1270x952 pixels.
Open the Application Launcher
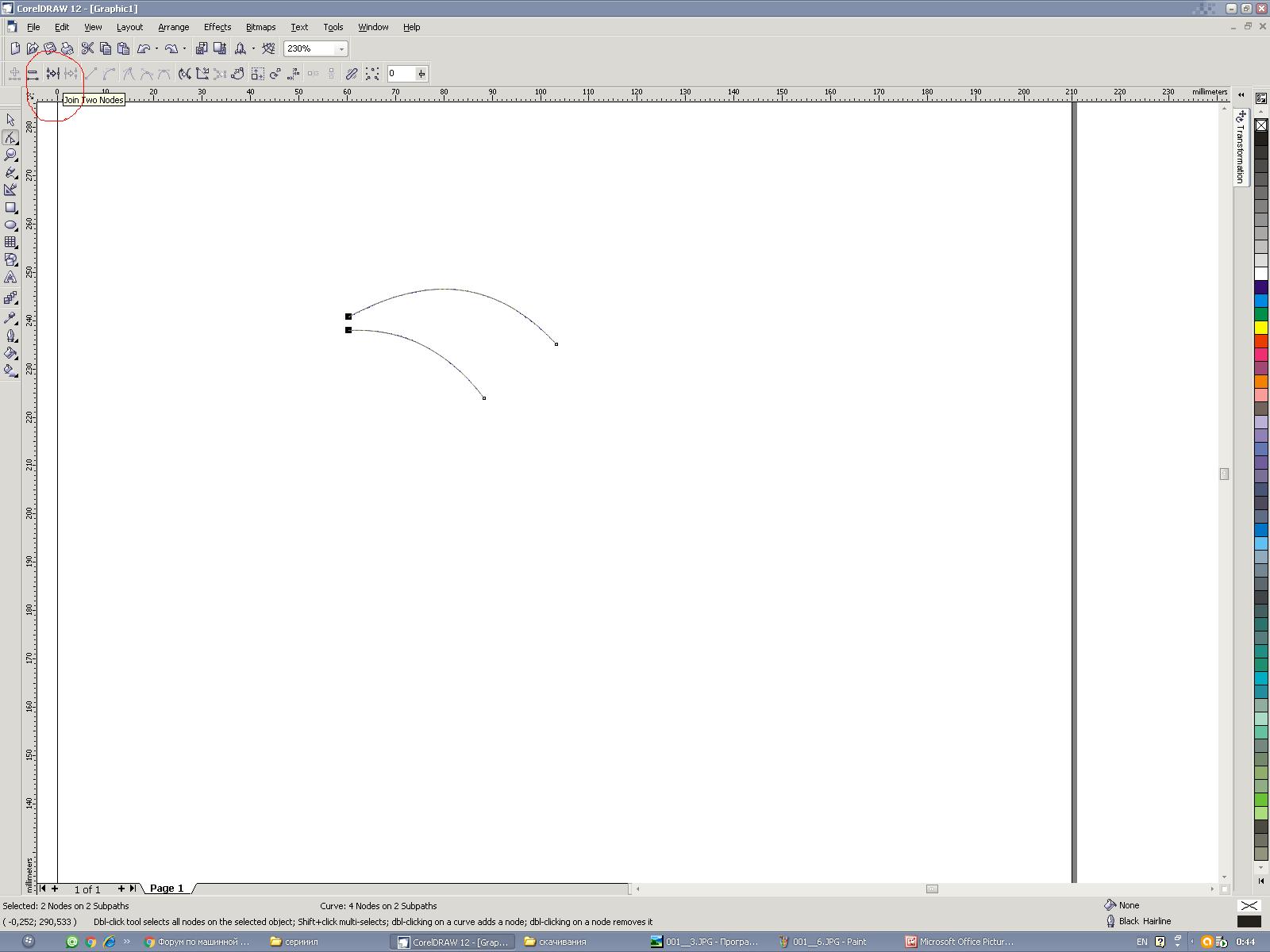[240, 48]
